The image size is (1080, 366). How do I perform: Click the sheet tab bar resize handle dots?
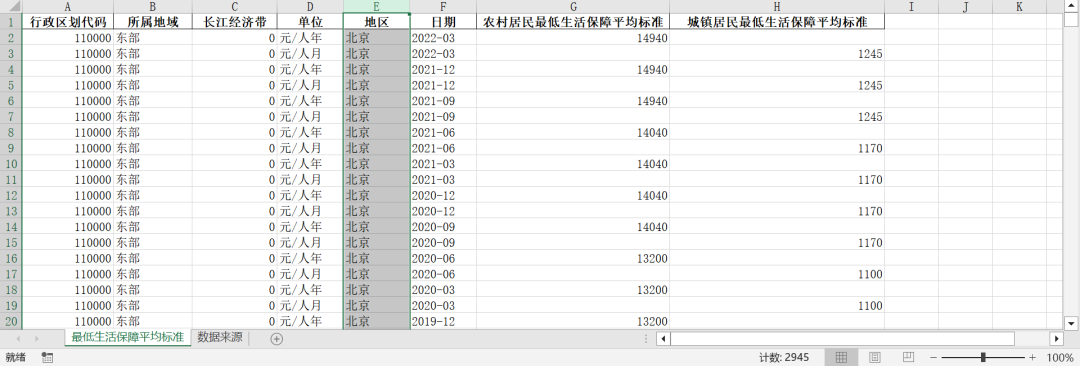click(645, 338)
